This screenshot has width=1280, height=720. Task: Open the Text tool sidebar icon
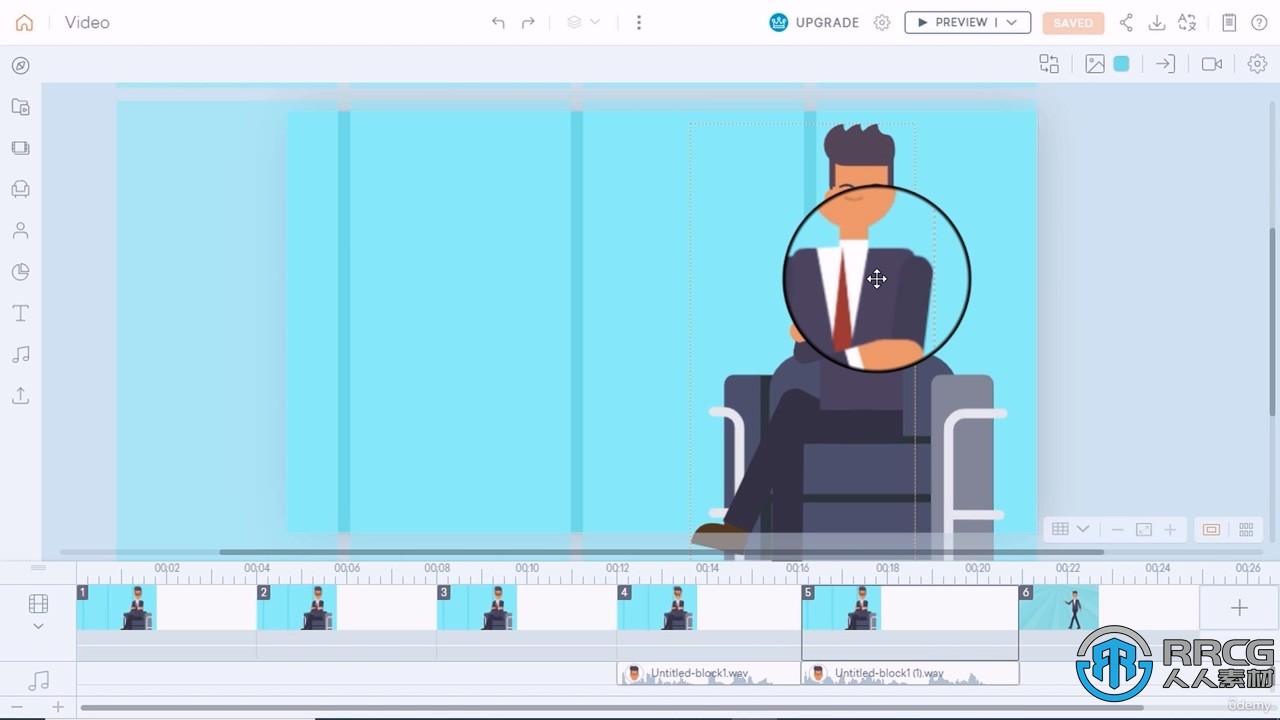coord(20,313)
